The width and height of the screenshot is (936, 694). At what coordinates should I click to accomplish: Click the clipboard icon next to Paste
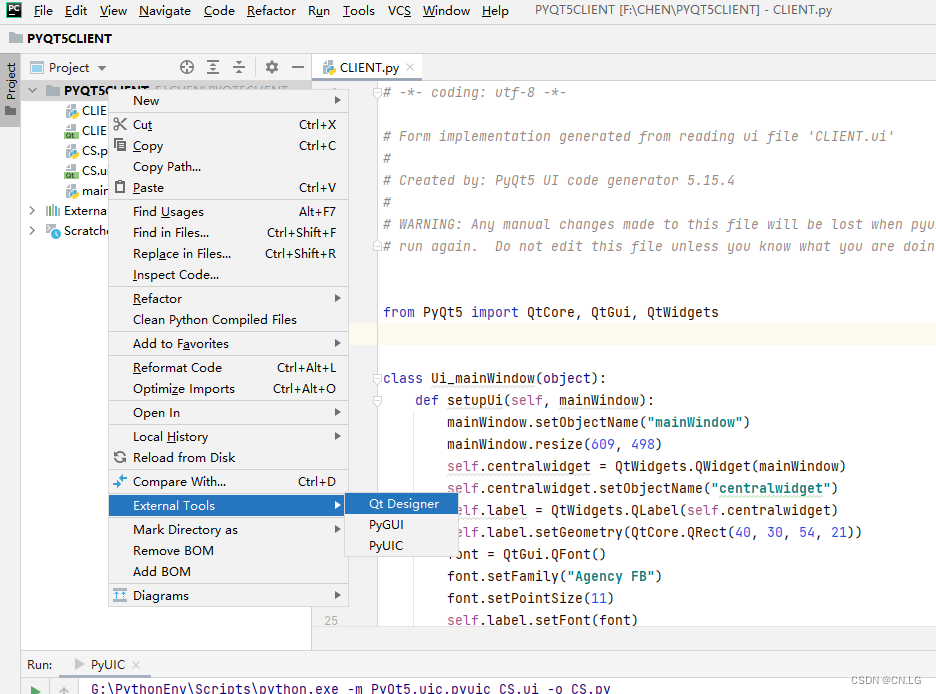point(119,187)
